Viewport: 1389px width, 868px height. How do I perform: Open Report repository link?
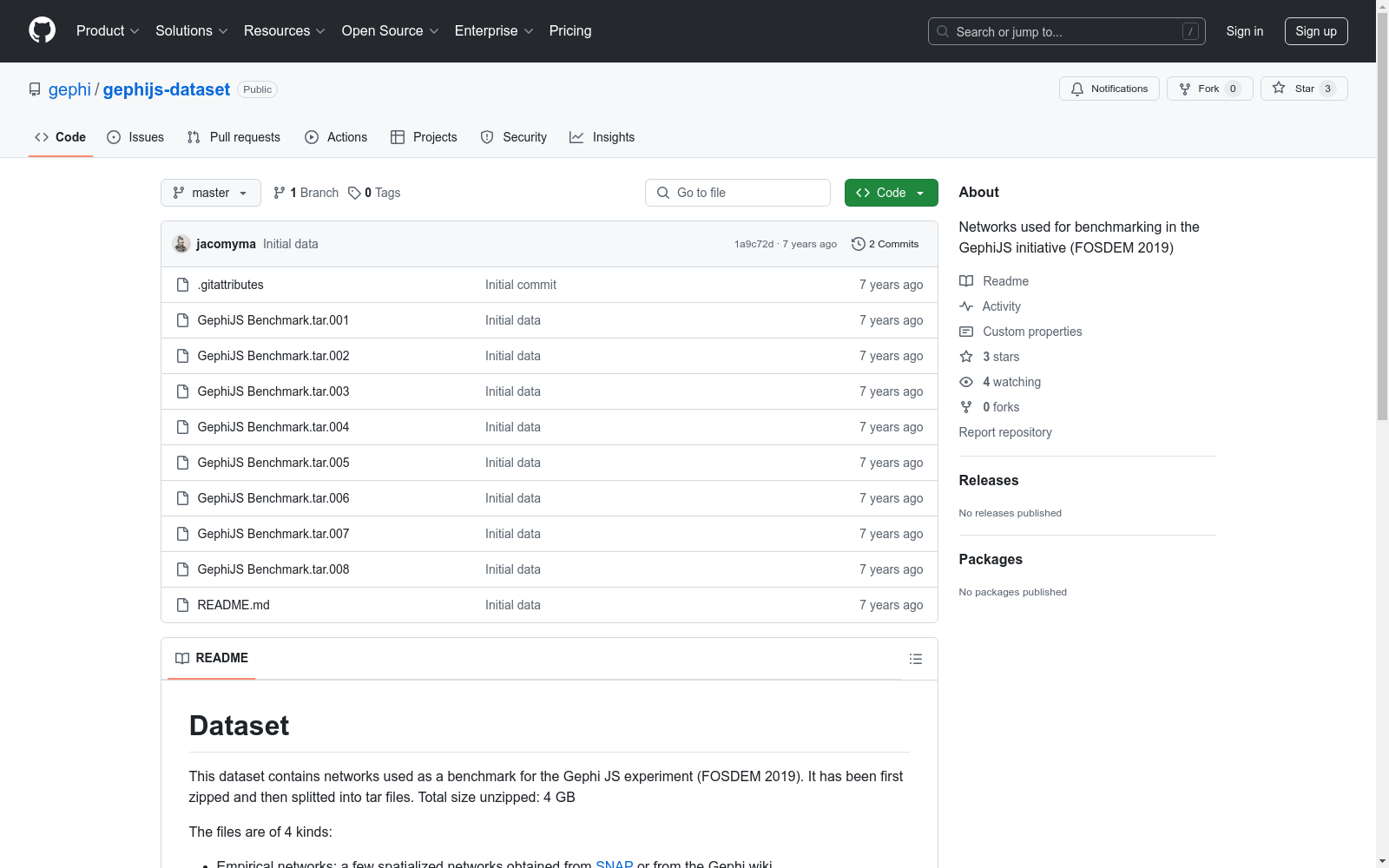[x=1005, y=432]
